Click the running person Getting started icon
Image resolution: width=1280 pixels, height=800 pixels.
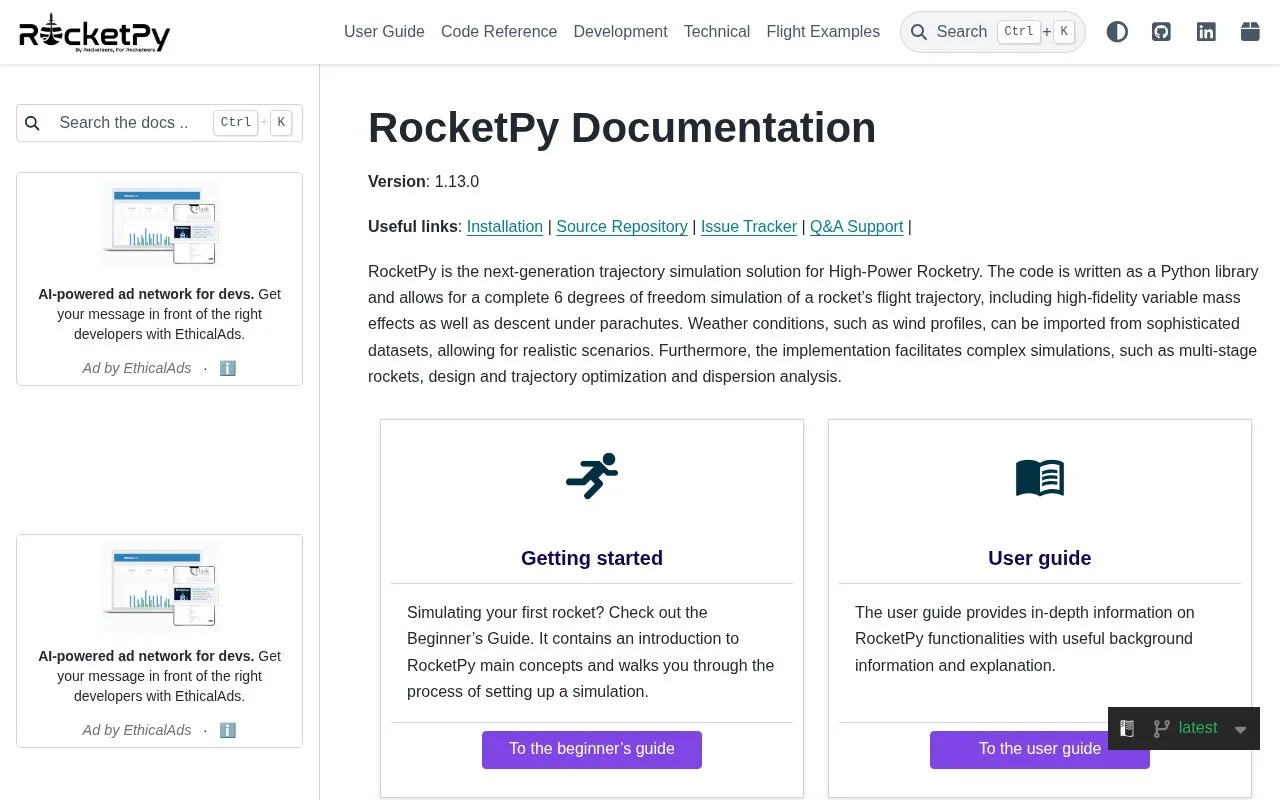[x=592, y=476]
